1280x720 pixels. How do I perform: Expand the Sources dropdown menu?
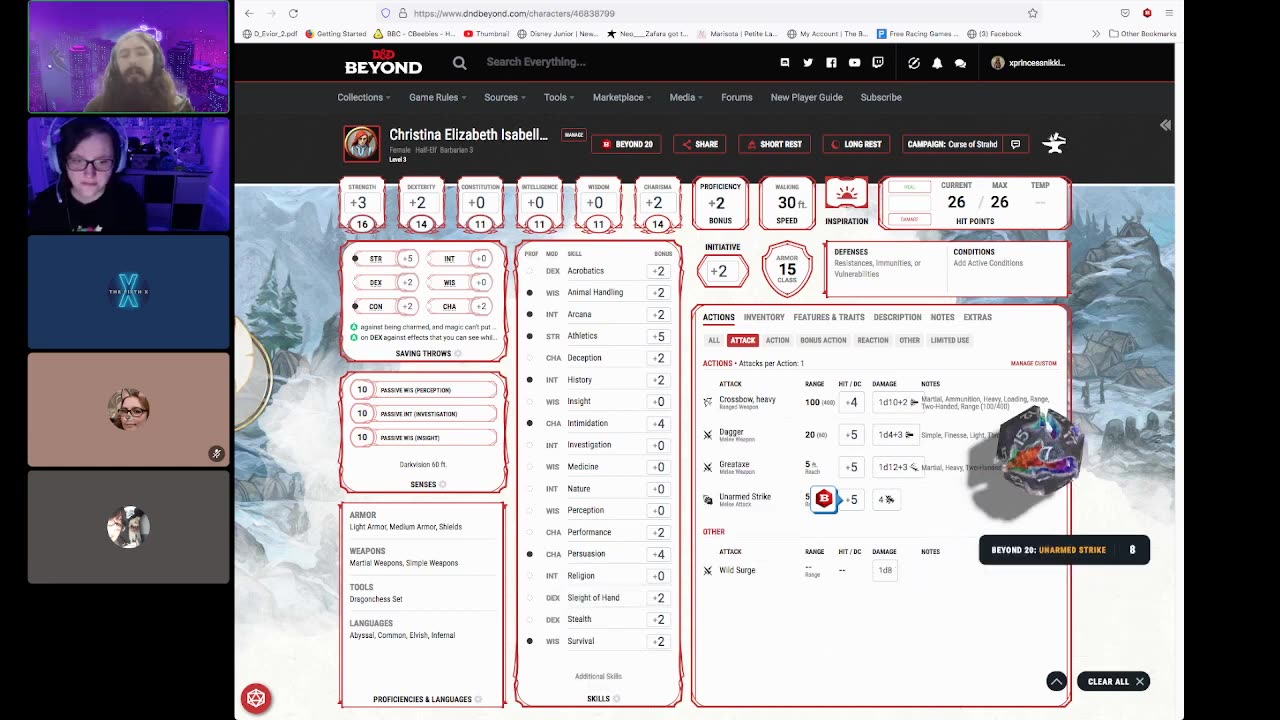[x=505, y=97]
